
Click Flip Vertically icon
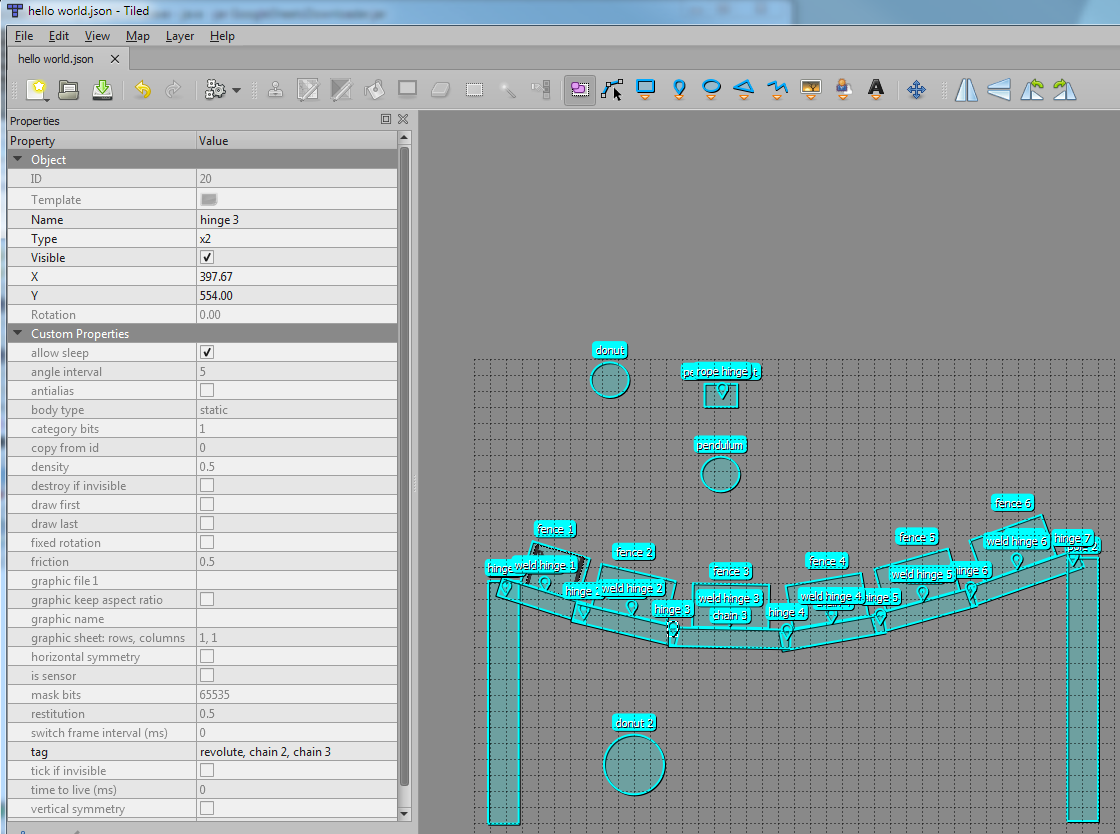(999, 89)
